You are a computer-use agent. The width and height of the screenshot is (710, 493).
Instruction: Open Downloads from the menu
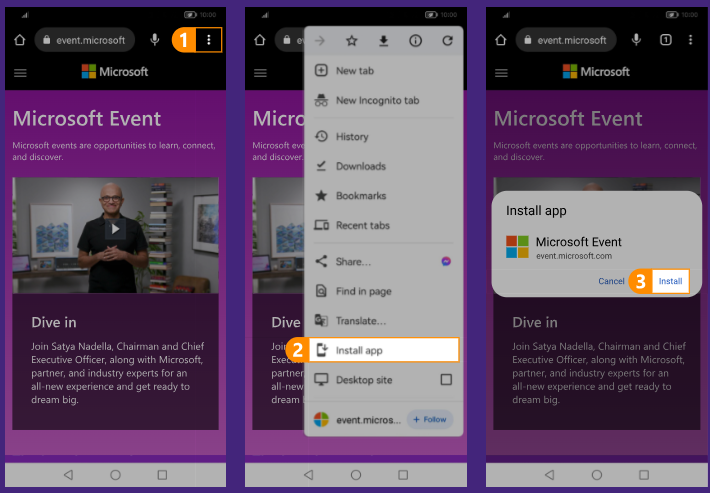(x=384, y=166)
